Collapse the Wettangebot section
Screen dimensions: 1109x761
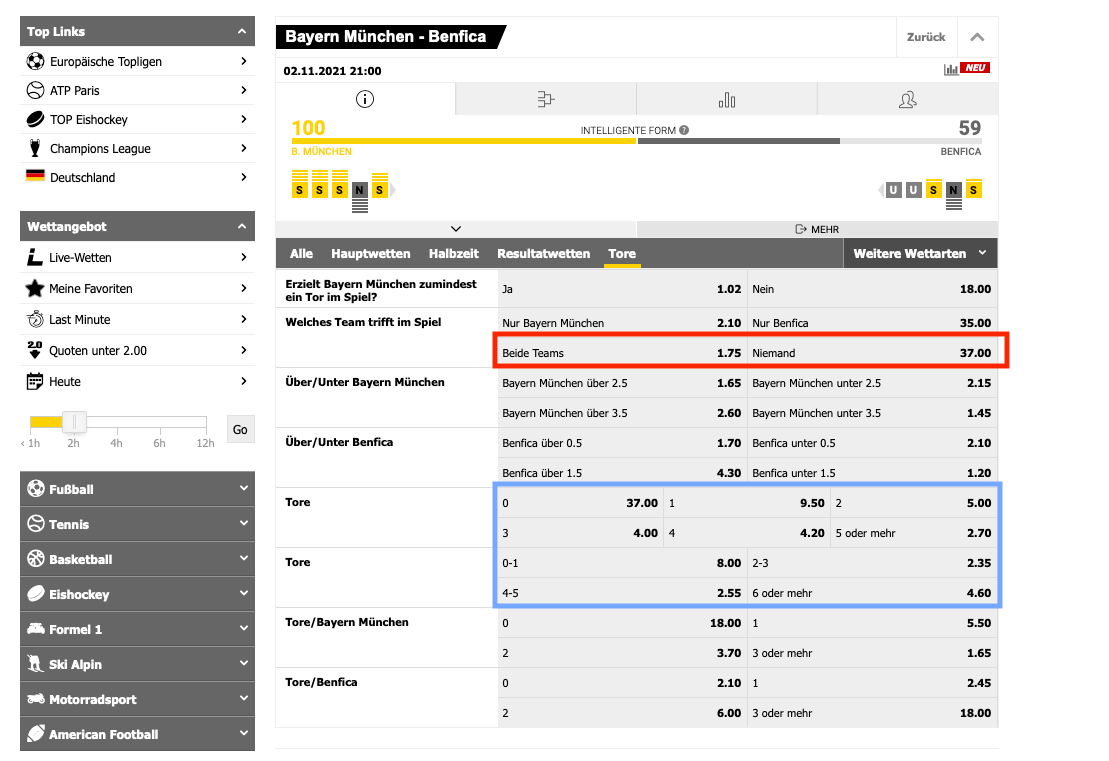[x=242, y=226]
